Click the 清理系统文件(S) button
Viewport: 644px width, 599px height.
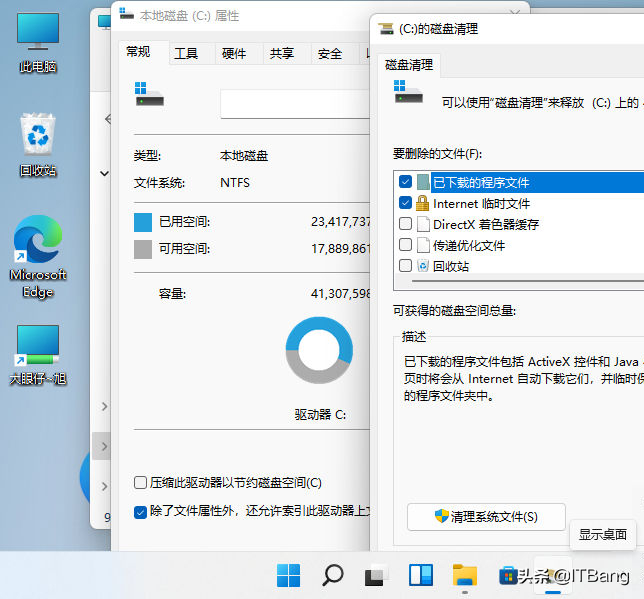click(486, 517)
